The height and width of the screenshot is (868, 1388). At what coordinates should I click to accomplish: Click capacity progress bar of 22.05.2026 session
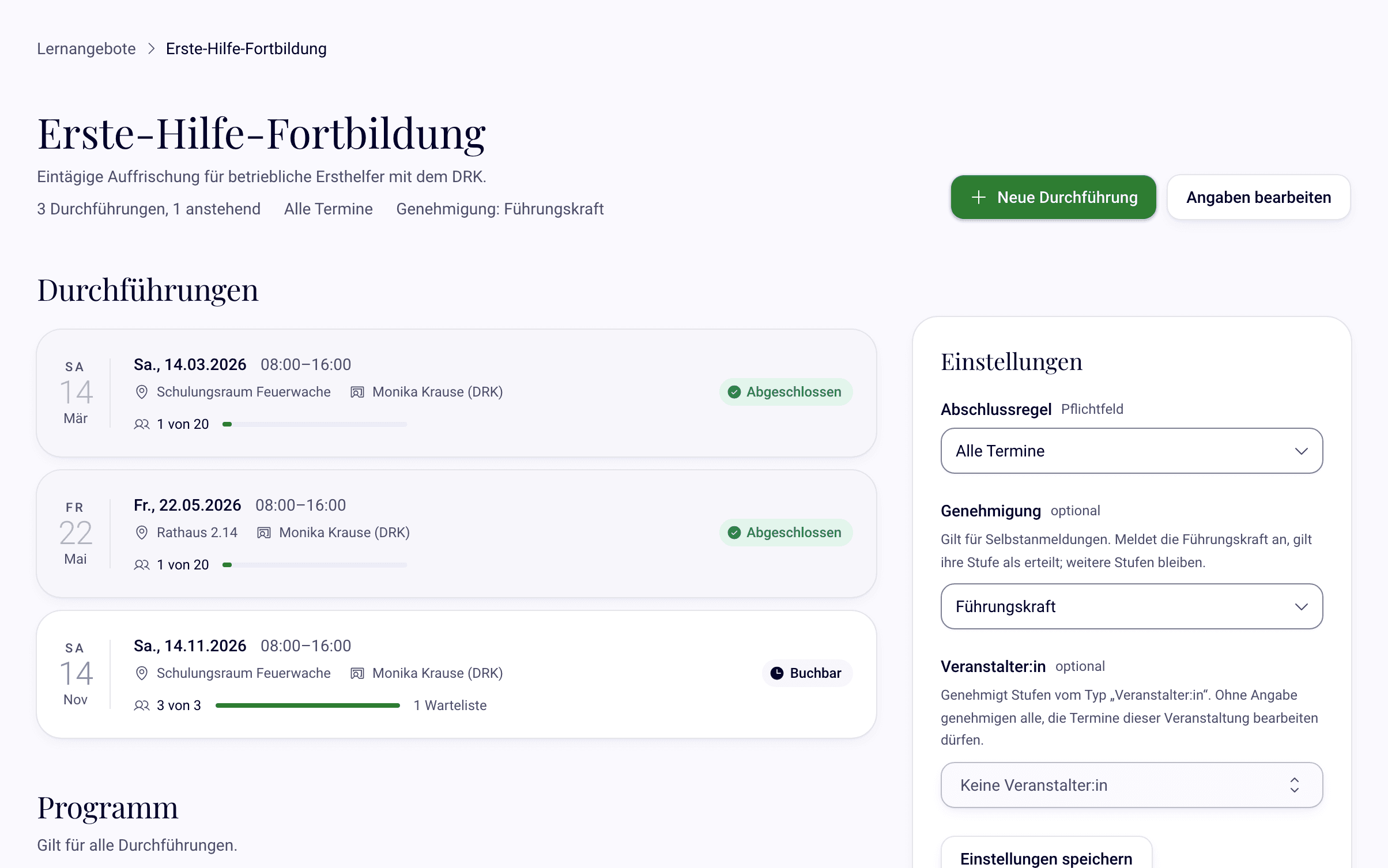pyautogui.click(x=315, y=565)
